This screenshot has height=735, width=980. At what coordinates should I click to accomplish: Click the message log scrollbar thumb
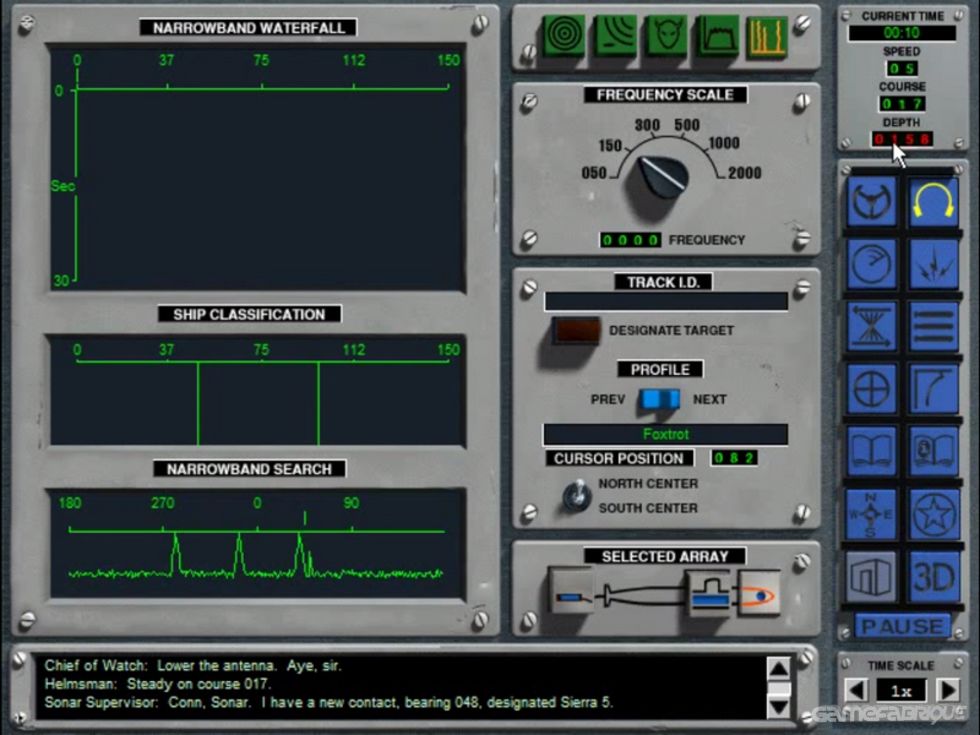(x=779, y=689)
